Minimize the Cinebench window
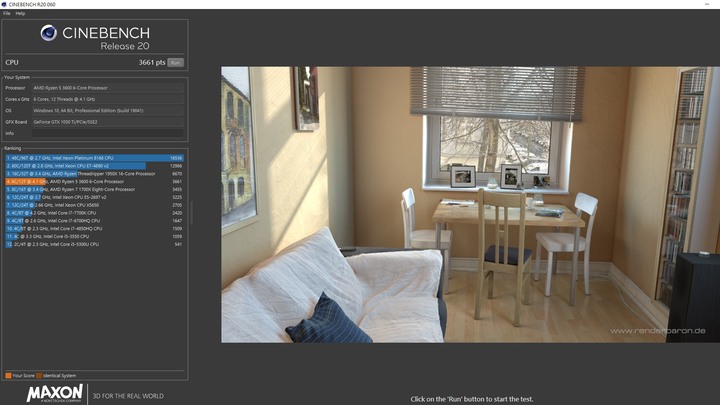Viewport: 720px width, 405px height. tap(707, 4)
